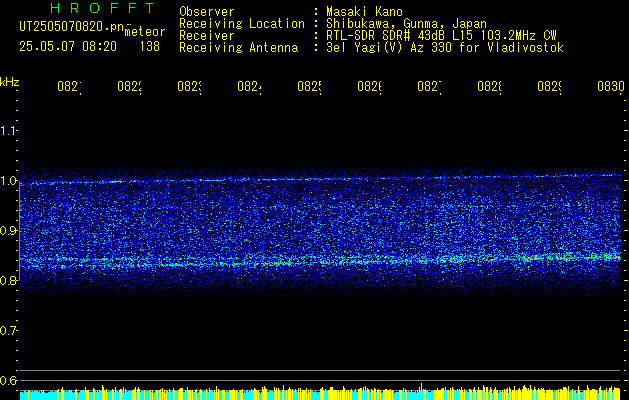Click the date and time 25.05.07 08:20
Image resolution: width=629 pixels, height=400 pixels.
(x=68, y=47)
